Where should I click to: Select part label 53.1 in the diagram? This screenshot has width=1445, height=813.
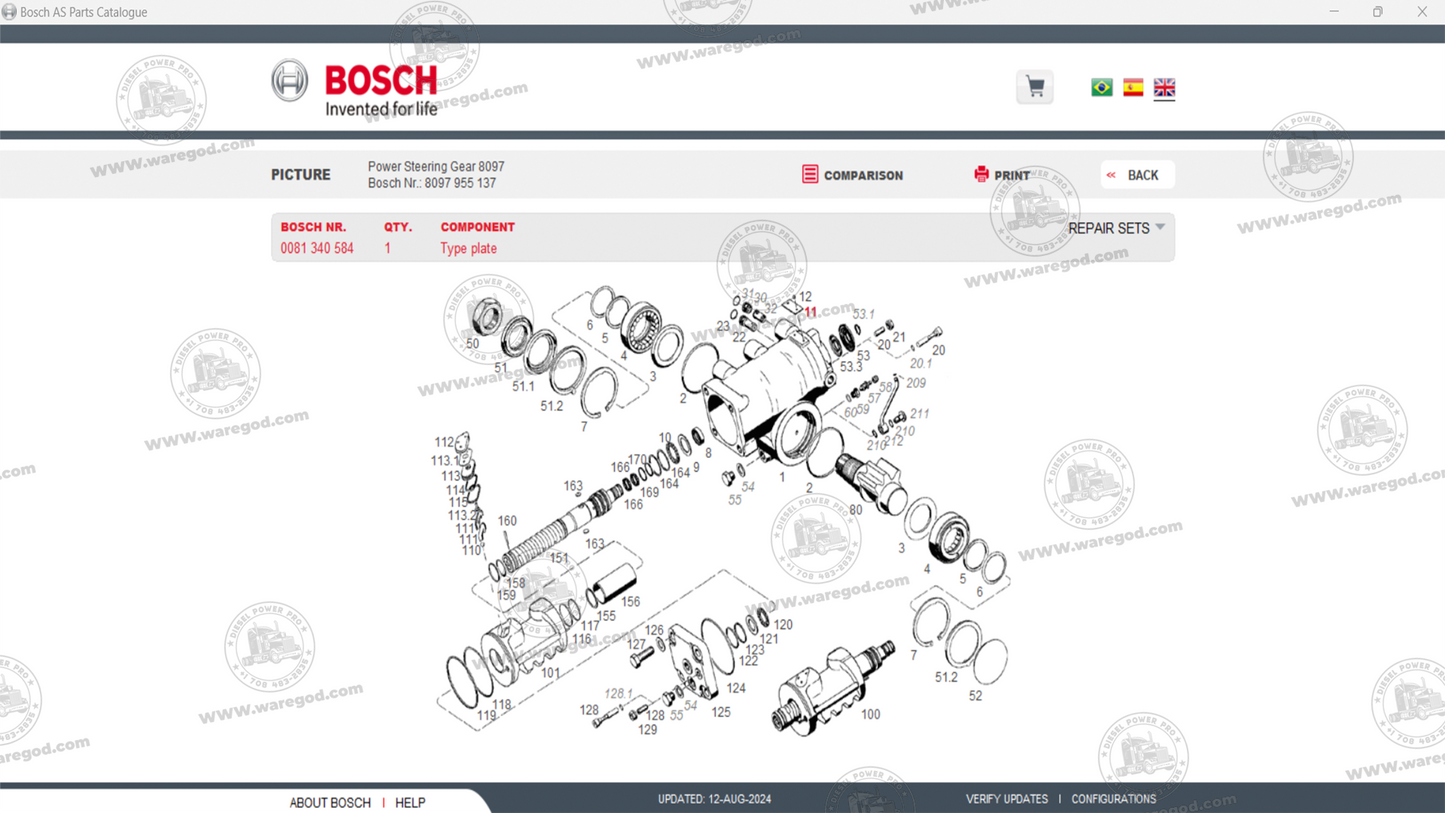pyautogui.click(x=863, y=314)
